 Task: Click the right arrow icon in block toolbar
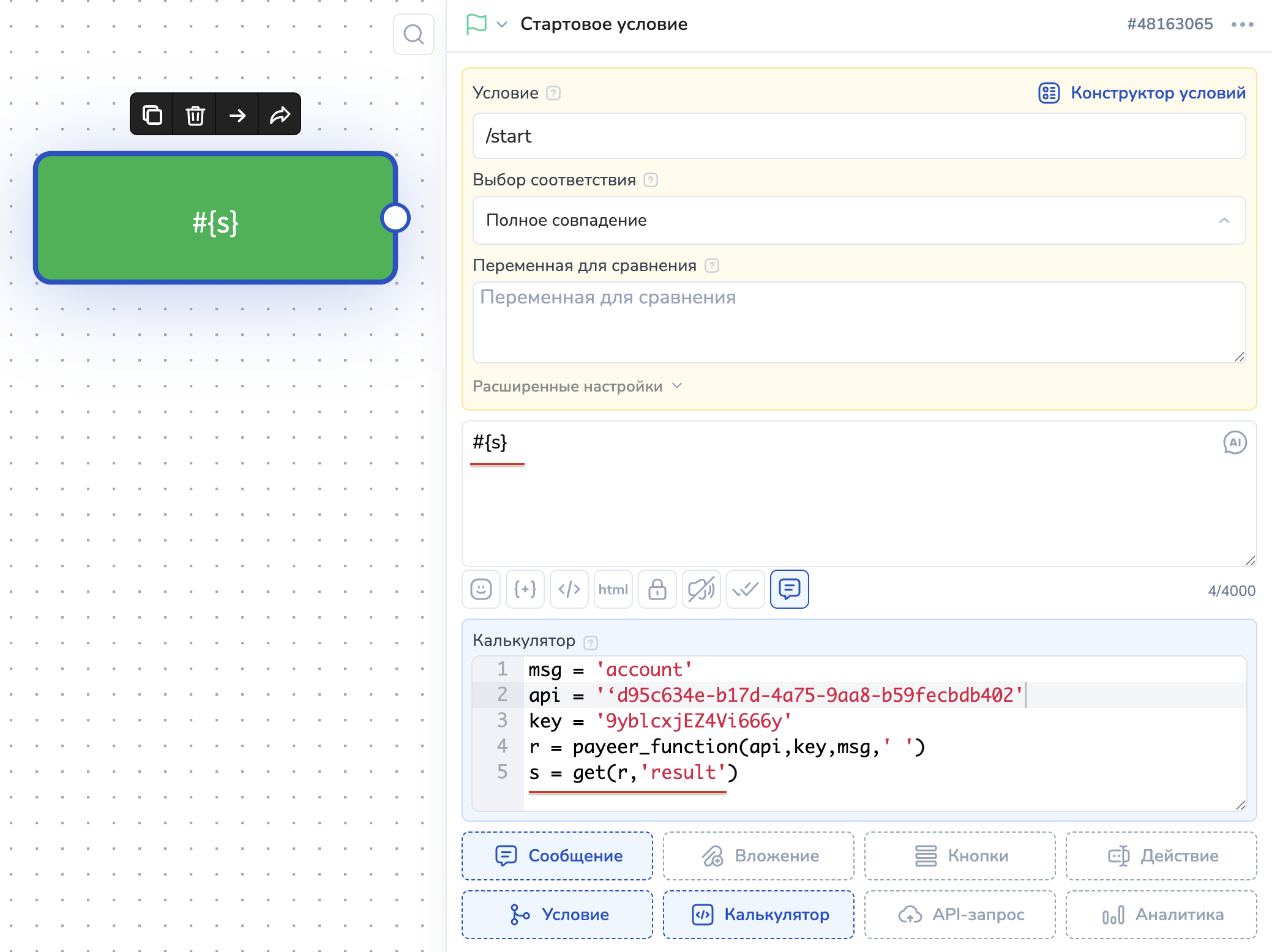click(x=238, y=115)
